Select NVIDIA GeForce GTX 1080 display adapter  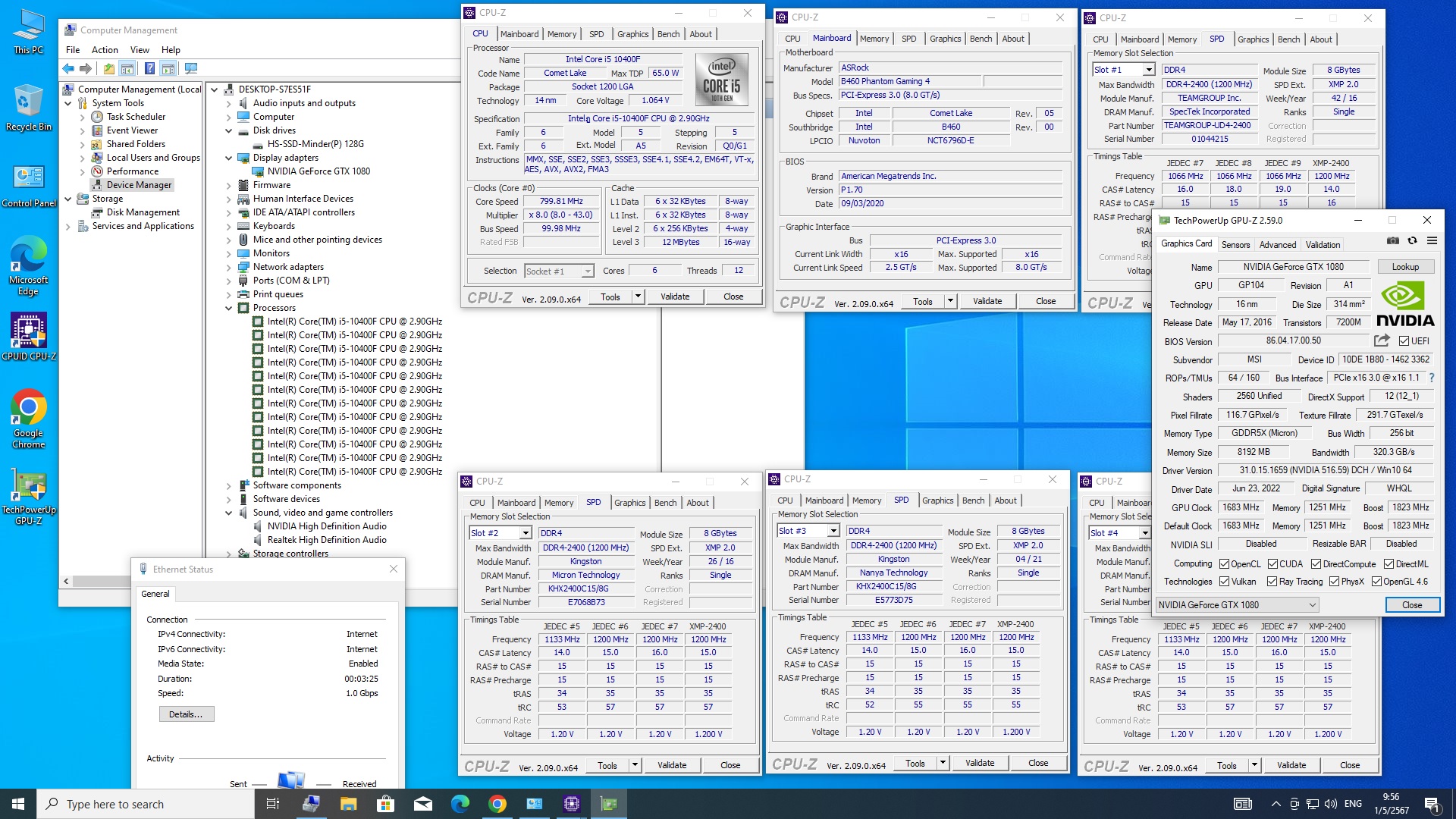click(x=318, y=171)
